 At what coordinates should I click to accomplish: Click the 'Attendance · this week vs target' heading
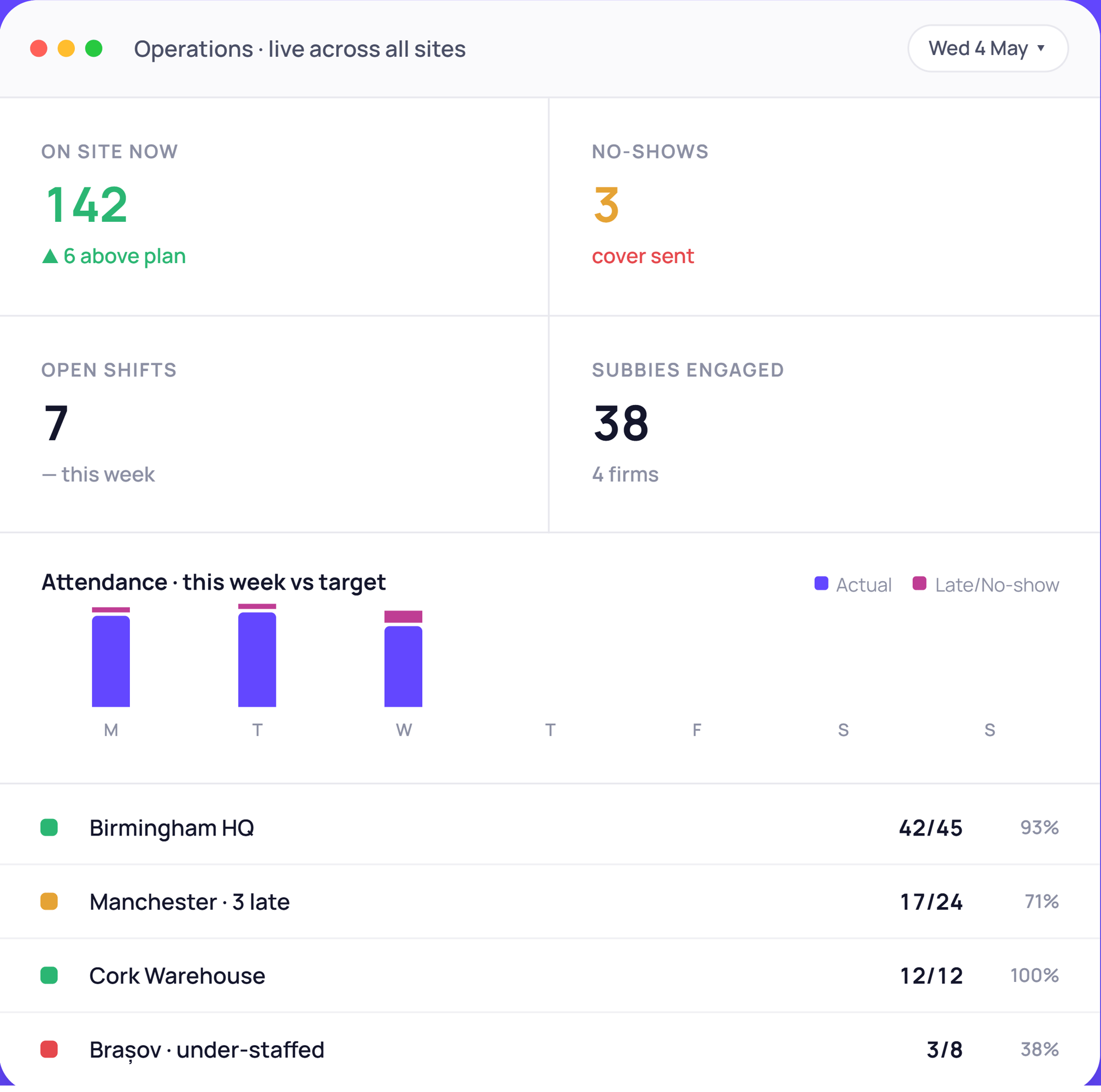pyautogui.click(x=214, y=582)
